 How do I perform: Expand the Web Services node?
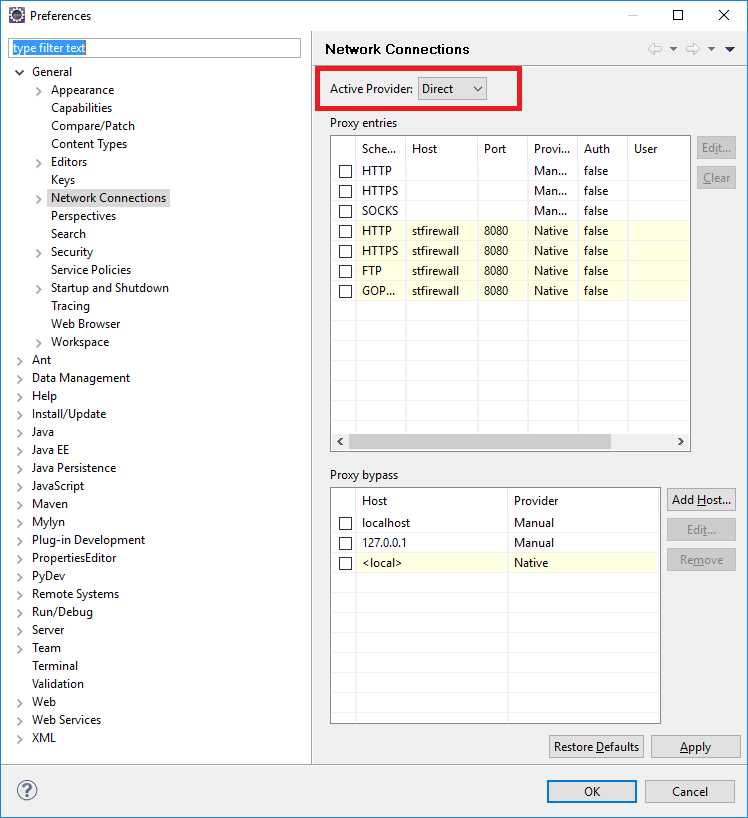[x=20, y=721]
